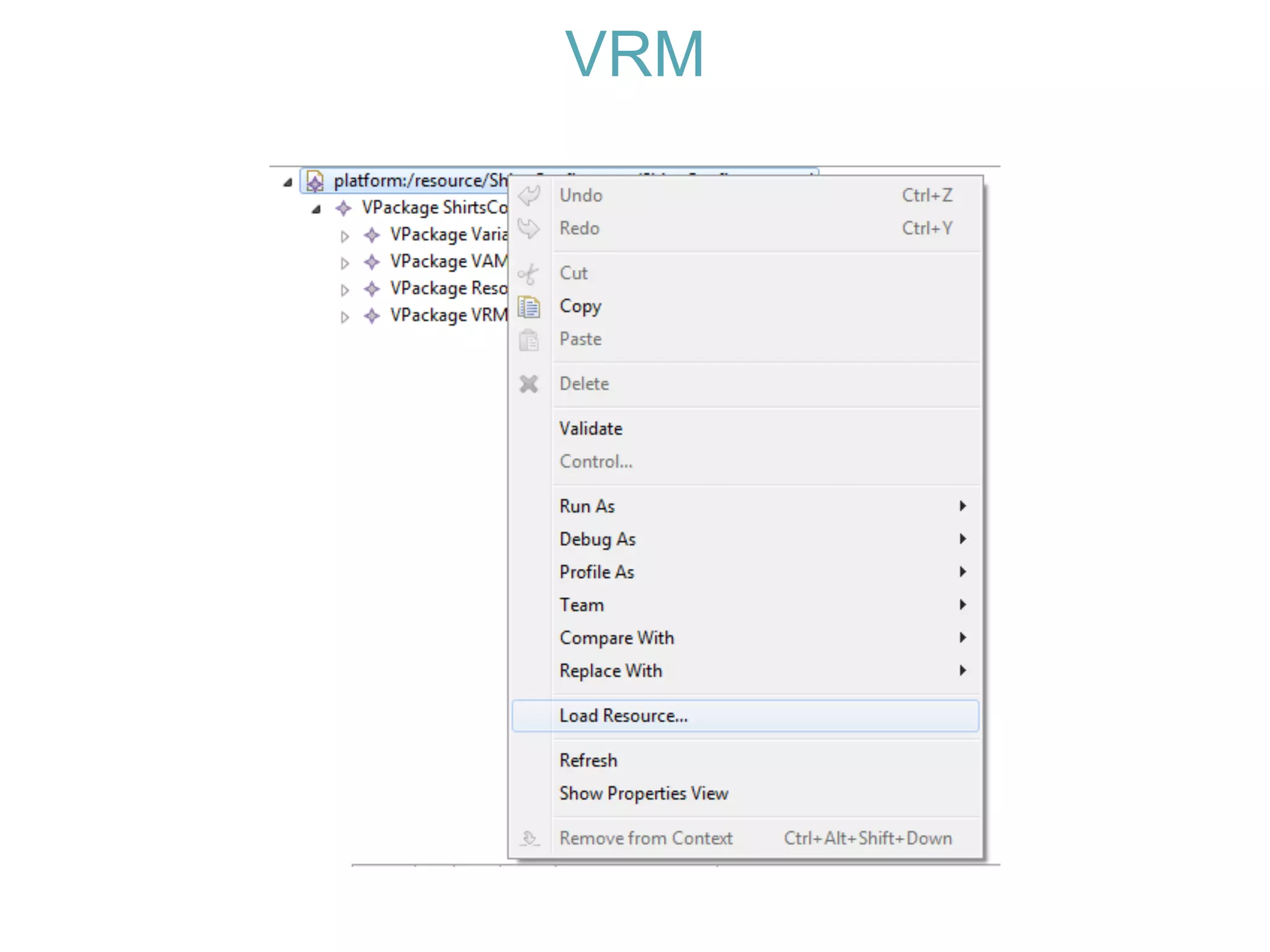Click the VPackage VRM diamond icon

coord(371,316)
